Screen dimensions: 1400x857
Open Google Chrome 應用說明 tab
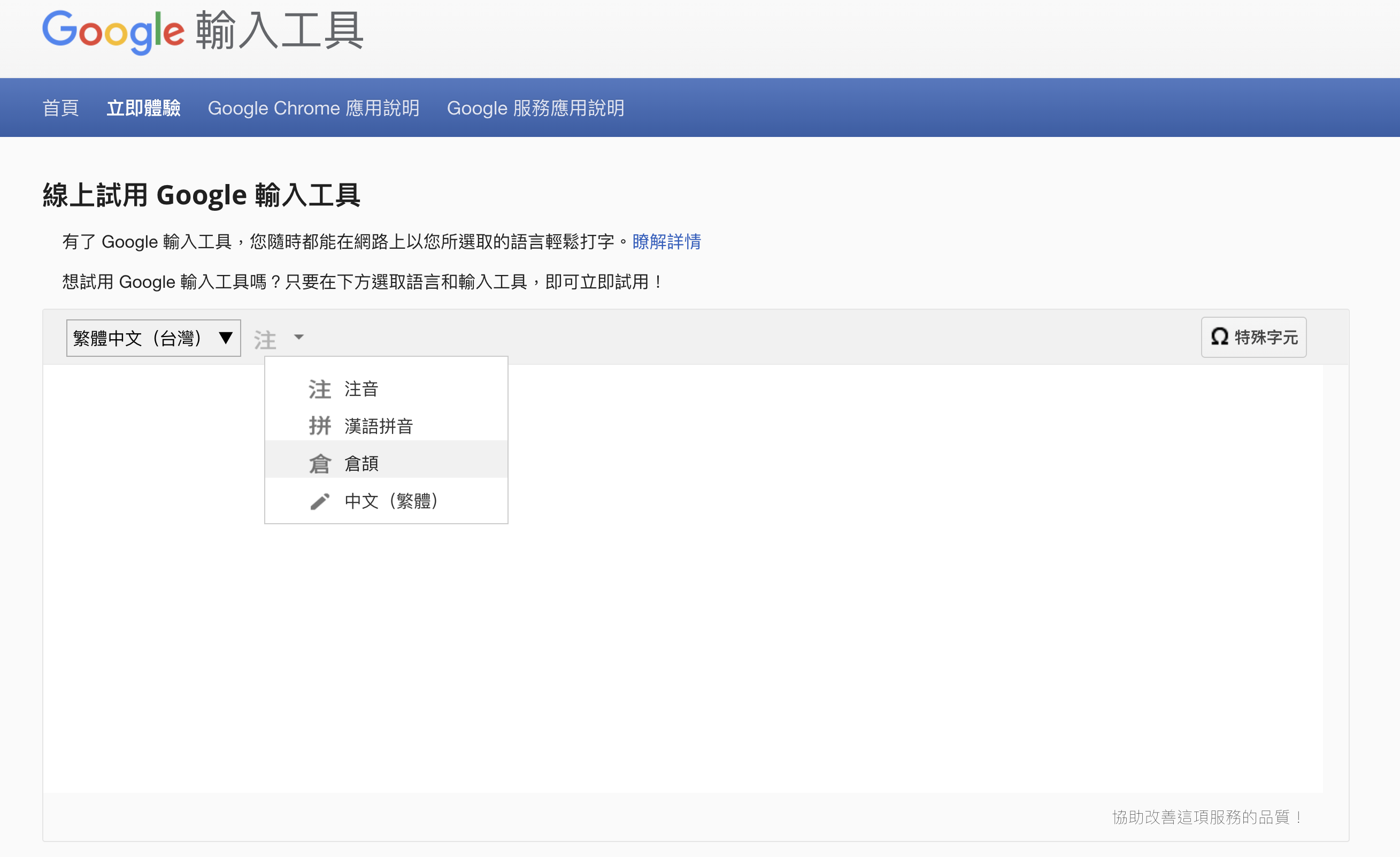(313, 108)
